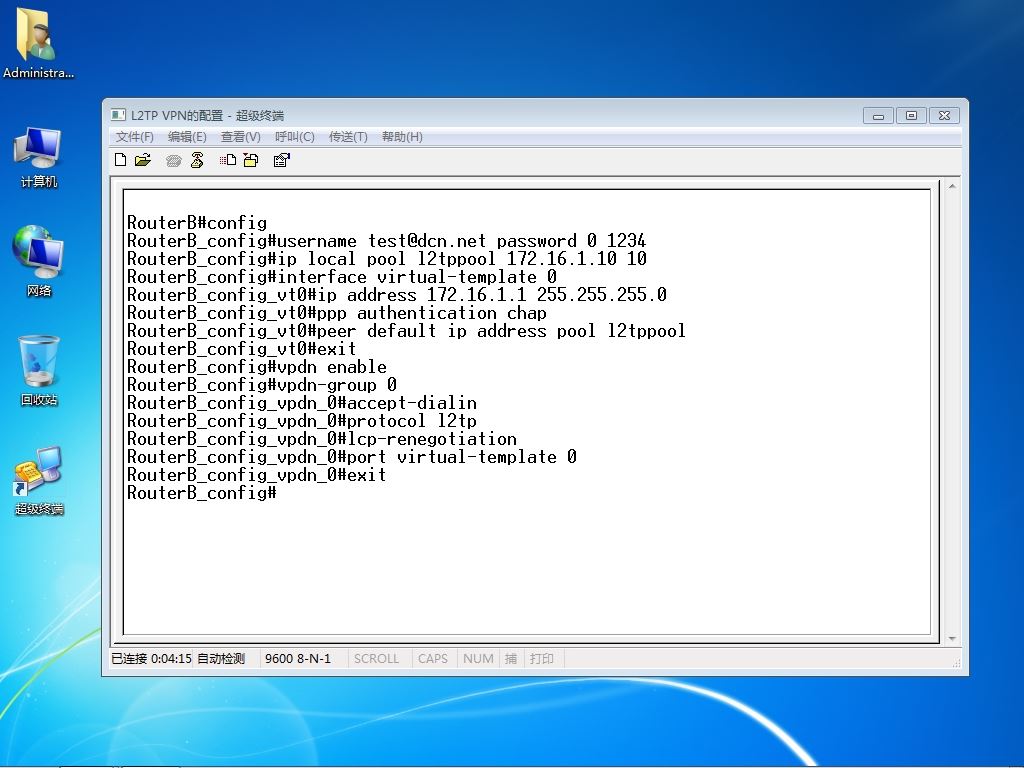
Task: Click the terminal scrollbar down arrow
Action: [x=952, y=639]
